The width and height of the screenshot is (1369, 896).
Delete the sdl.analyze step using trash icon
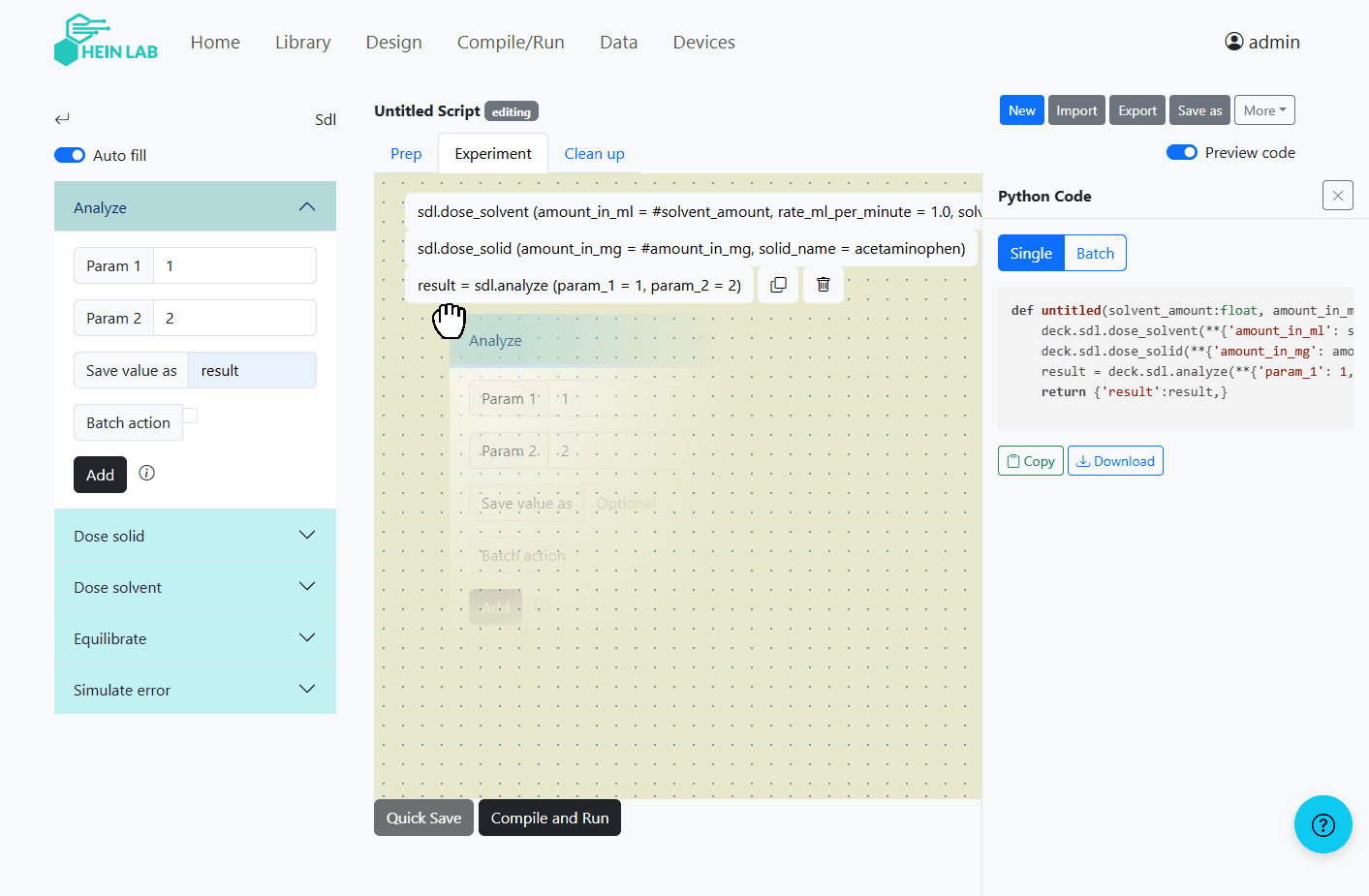823,284
